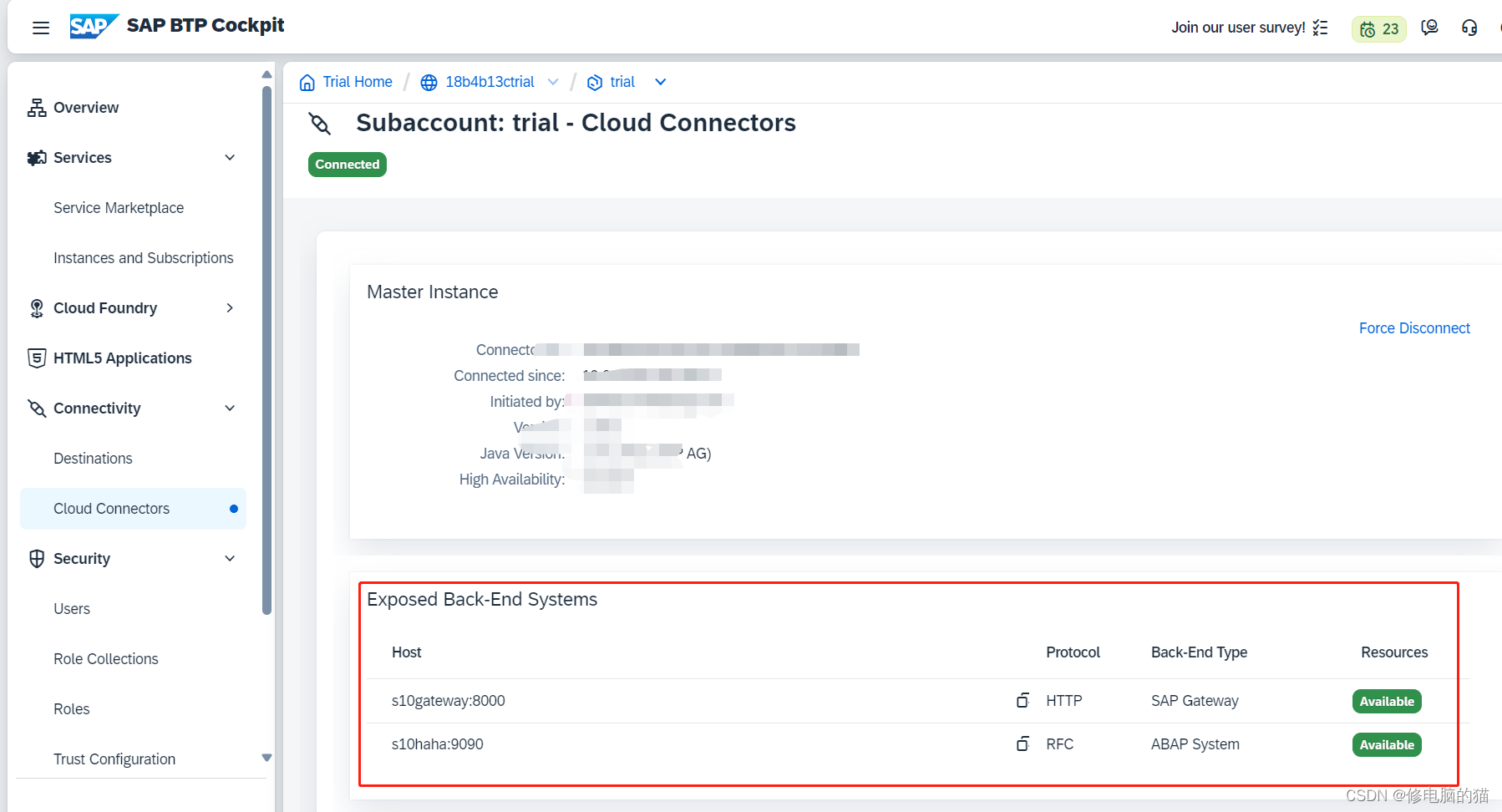1502x812 pixels.
Task: Click the globe icon beside 18b4b13ctrial
Action: coord(429,82)
